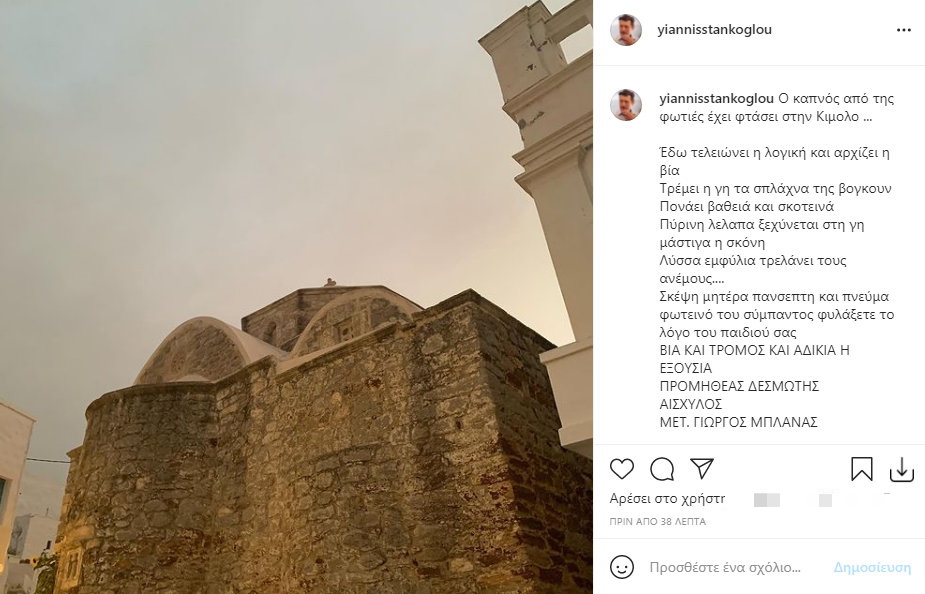Open the three-dot more options menu
This screenshot has width=925, height=594.
(904, 30)
